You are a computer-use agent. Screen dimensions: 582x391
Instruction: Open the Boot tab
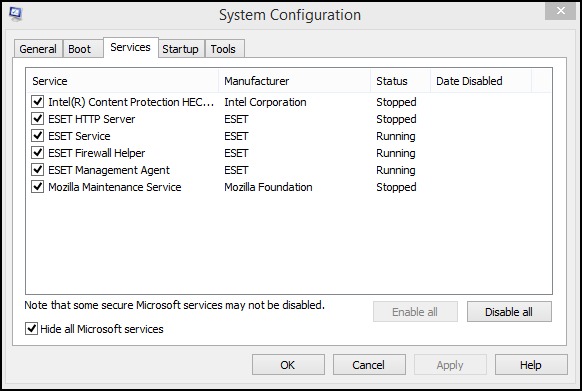83,49
